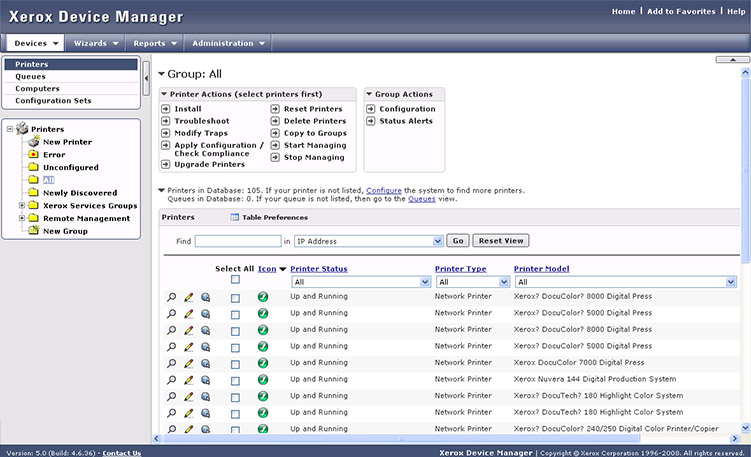
Task: Open the Configure link
Action: 384,190
